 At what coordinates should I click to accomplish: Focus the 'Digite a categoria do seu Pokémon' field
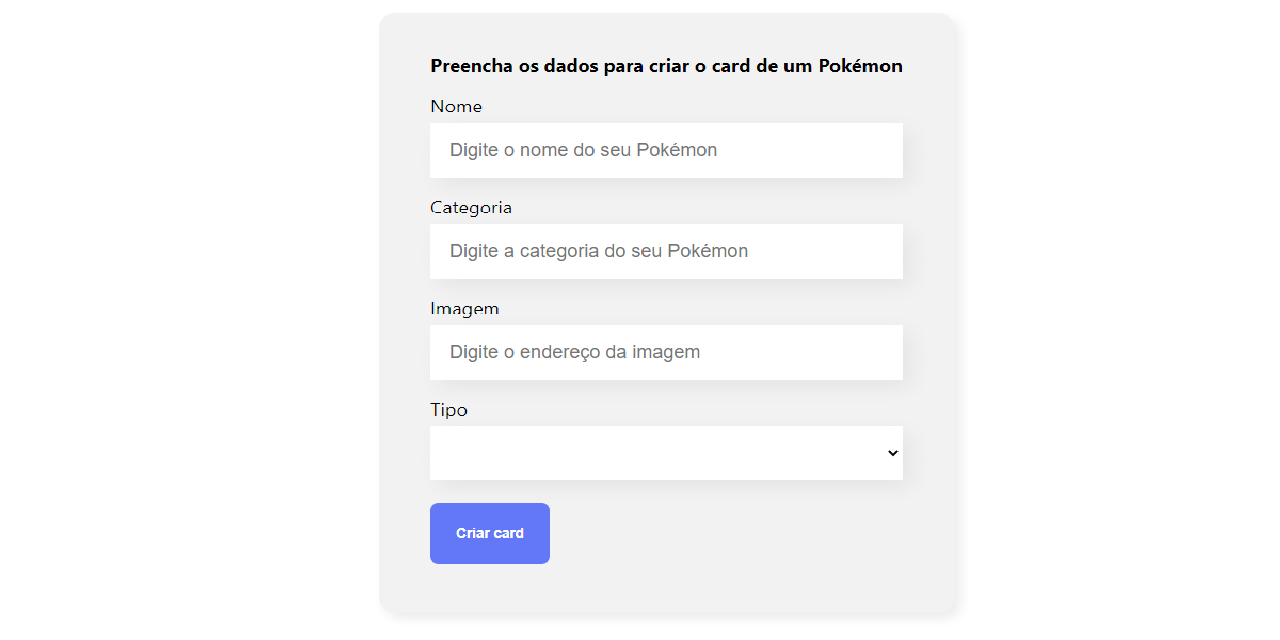pos(666,251)
